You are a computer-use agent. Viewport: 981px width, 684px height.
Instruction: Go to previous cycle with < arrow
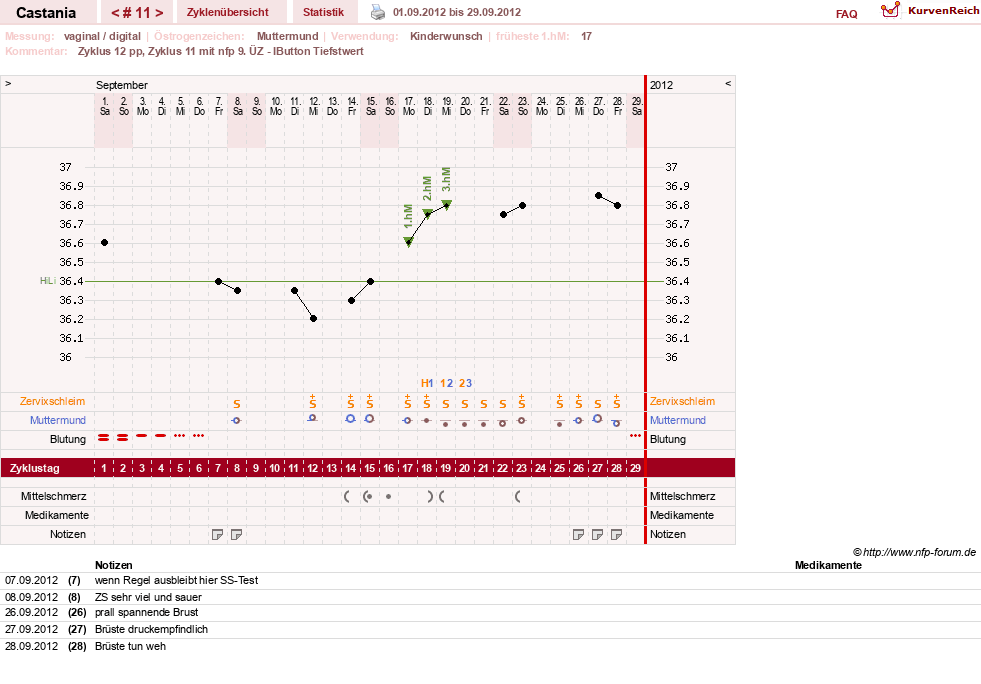coord(115,13)
